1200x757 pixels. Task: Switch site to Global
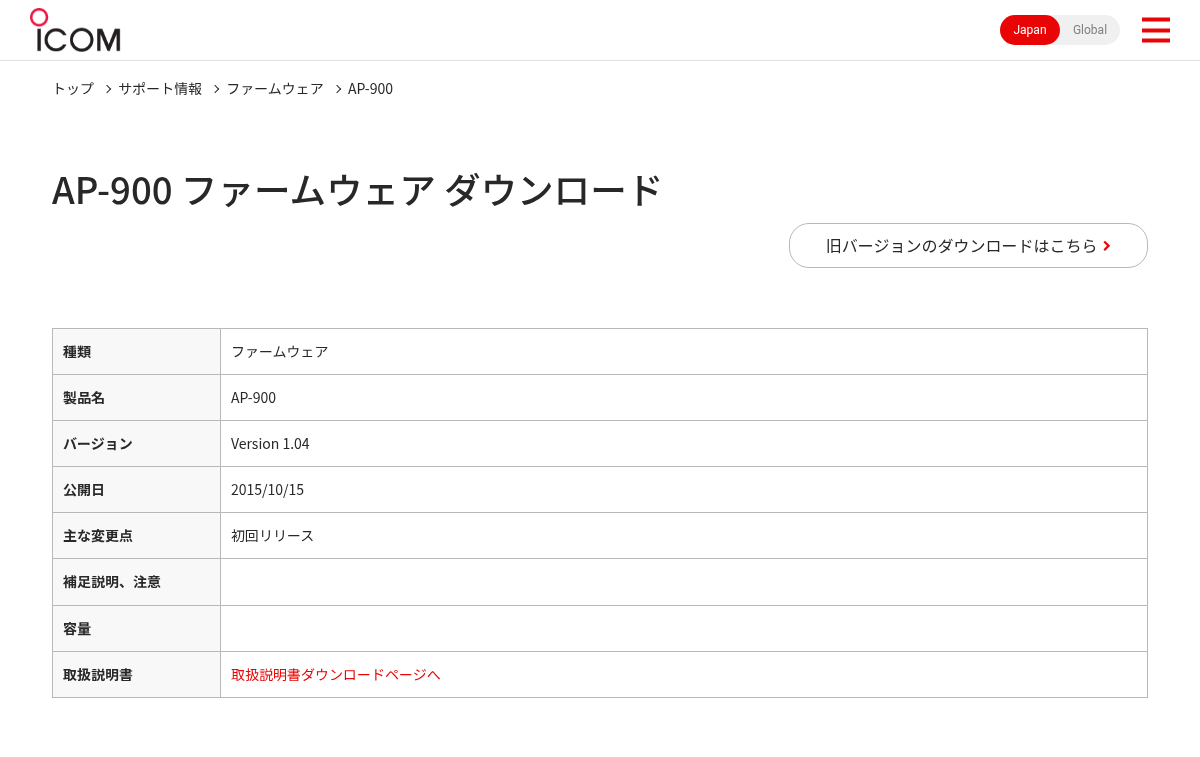tap(1090, 30)
